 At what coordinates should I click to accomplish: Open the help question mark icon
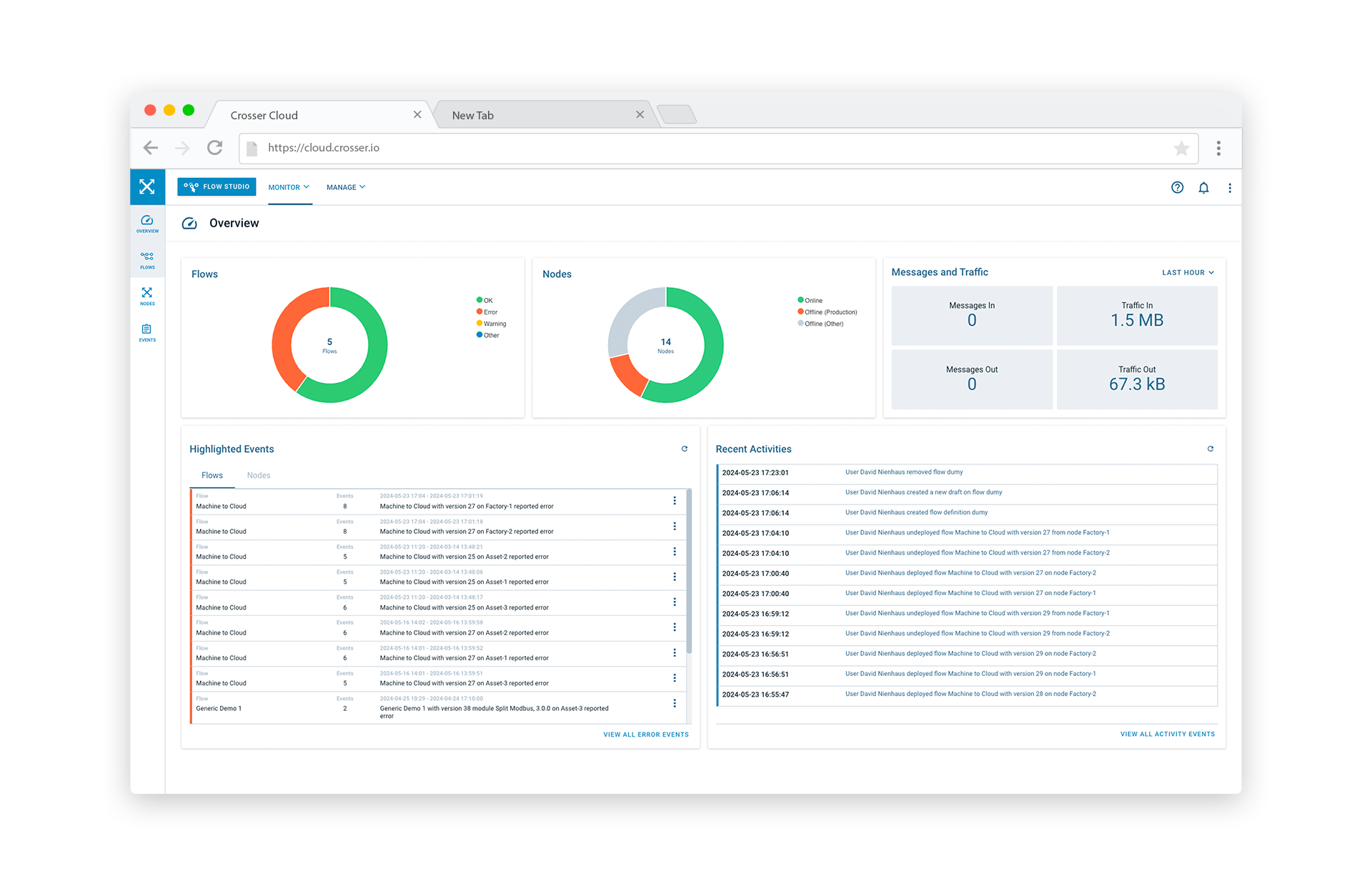[x=1178, y=187]
